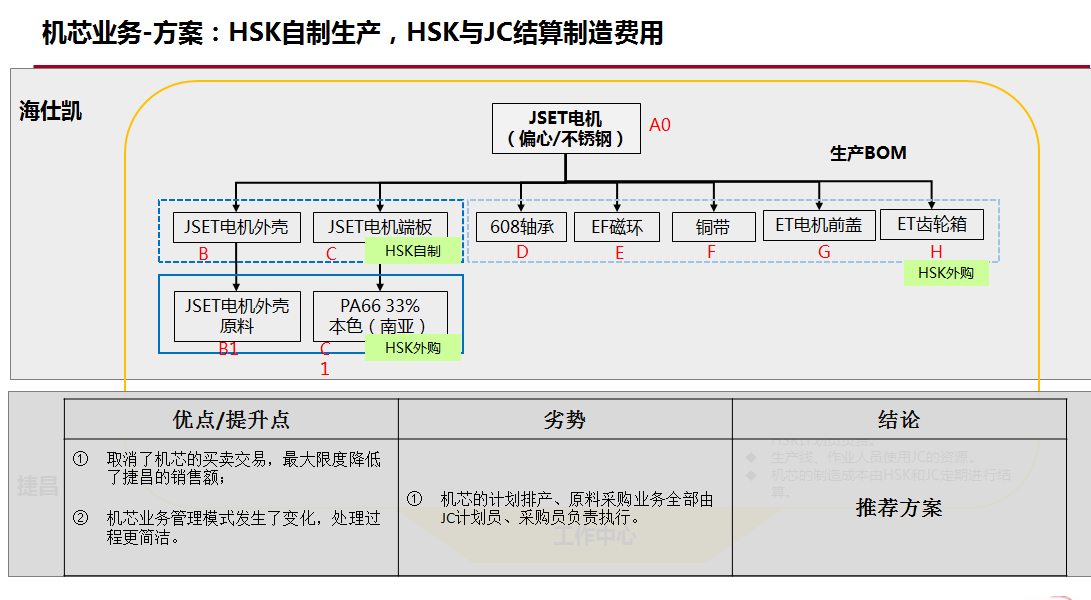Click the 结论 column header

click(897, 420)
